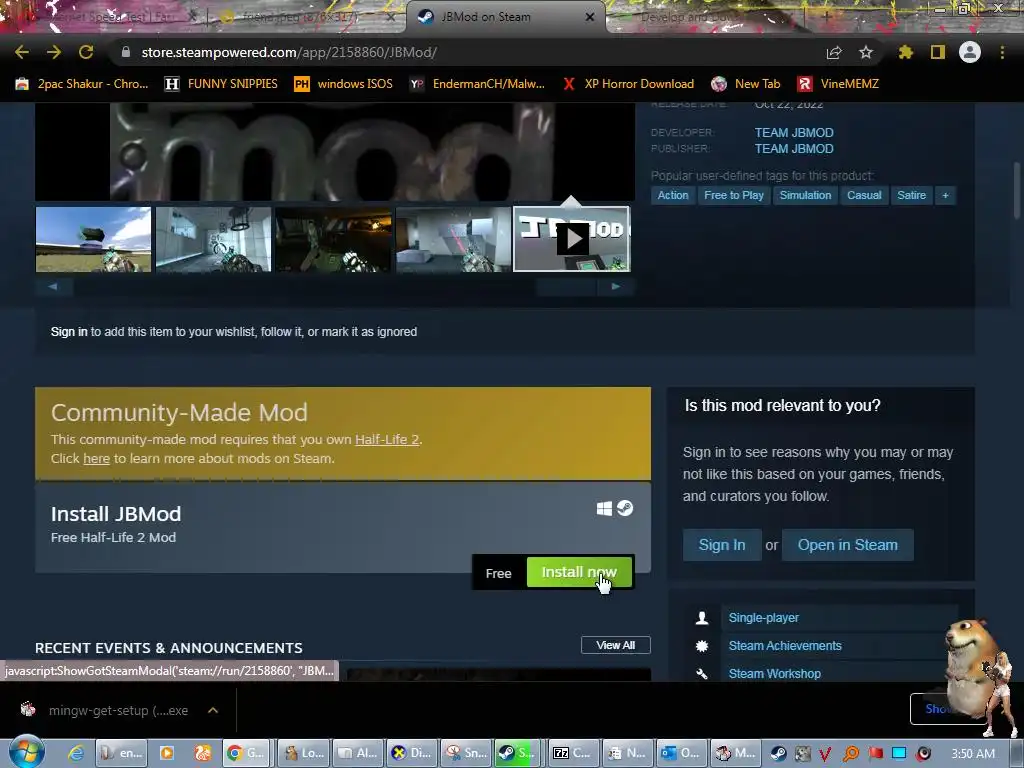Bookmark this page with the star
This screenshot has width=1024, height=768.
pos(866,52)
